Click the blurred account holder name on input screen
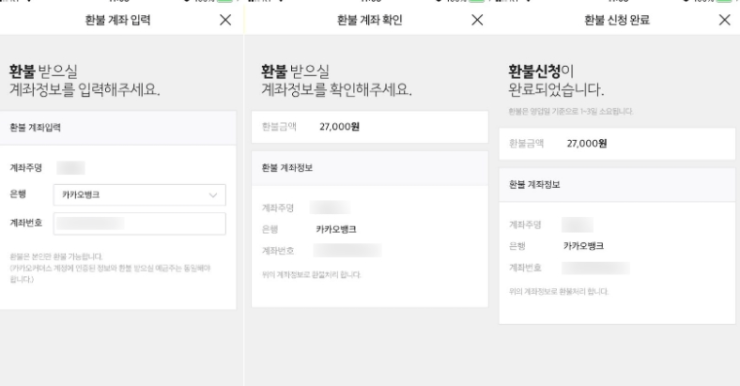740x386 pixels. point(71,168)
